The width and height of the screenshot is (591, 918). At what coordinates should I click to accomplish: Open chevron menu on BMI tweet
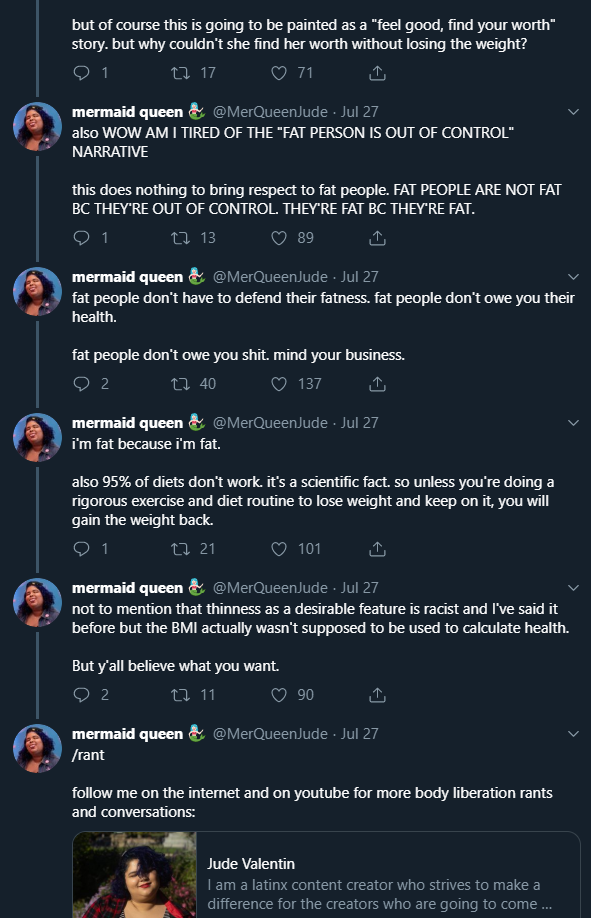coord(573,588)
